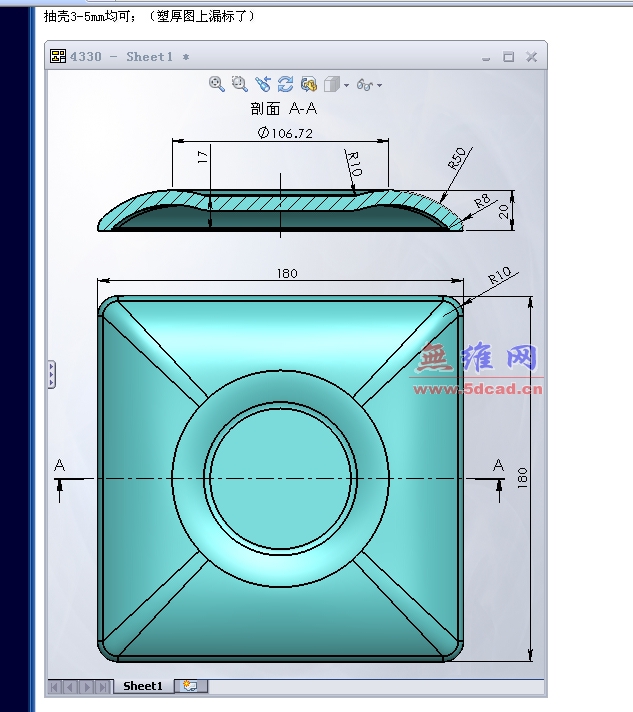Click the Rebuild refresh arrows icon

(x=285, y=84)
